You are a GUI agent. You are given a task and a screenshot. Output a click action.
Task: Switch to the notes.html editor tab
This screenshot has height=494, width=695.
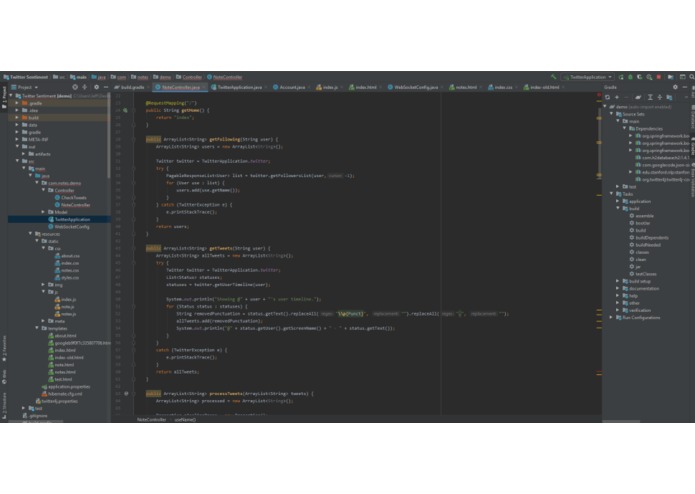[x=465, y=87]
